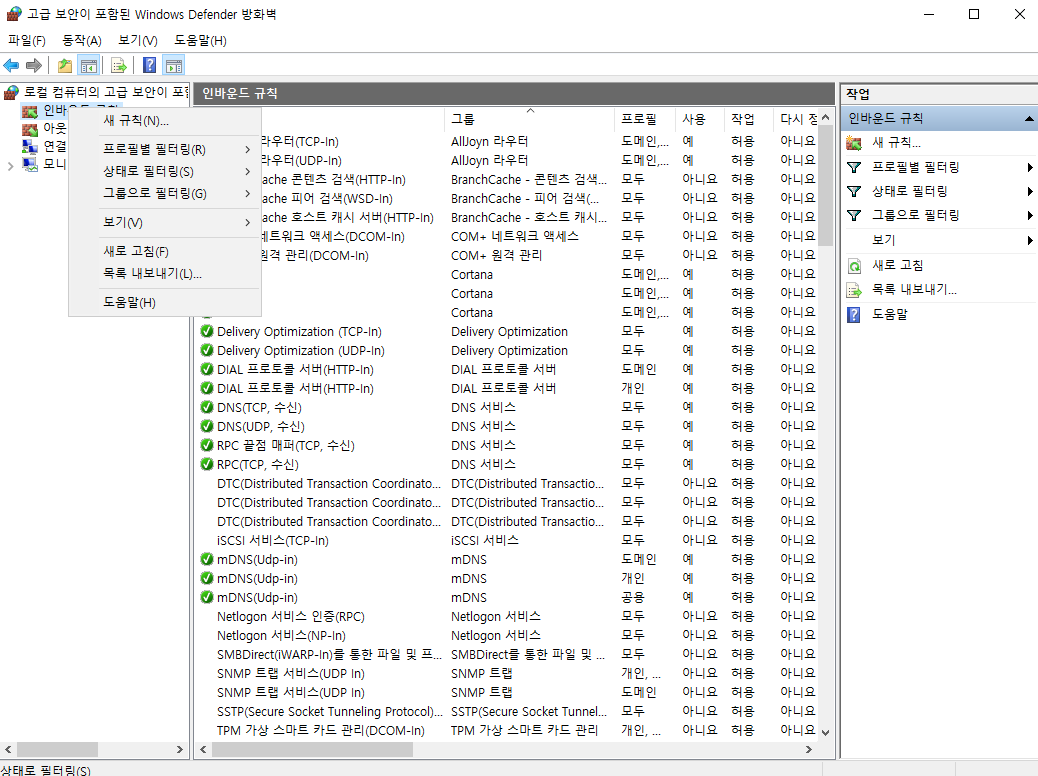
Task: Click the green check icon of DNS(UDP, 수신)
Action: point(207,426)
